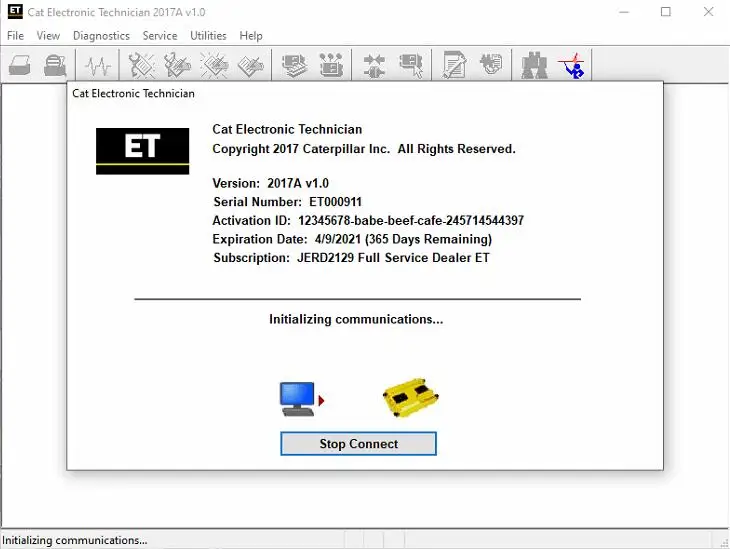This screenshot has height=549, width=730.
Task: Click the black ET logo in dialog
Action: click(x=142, y=149)
